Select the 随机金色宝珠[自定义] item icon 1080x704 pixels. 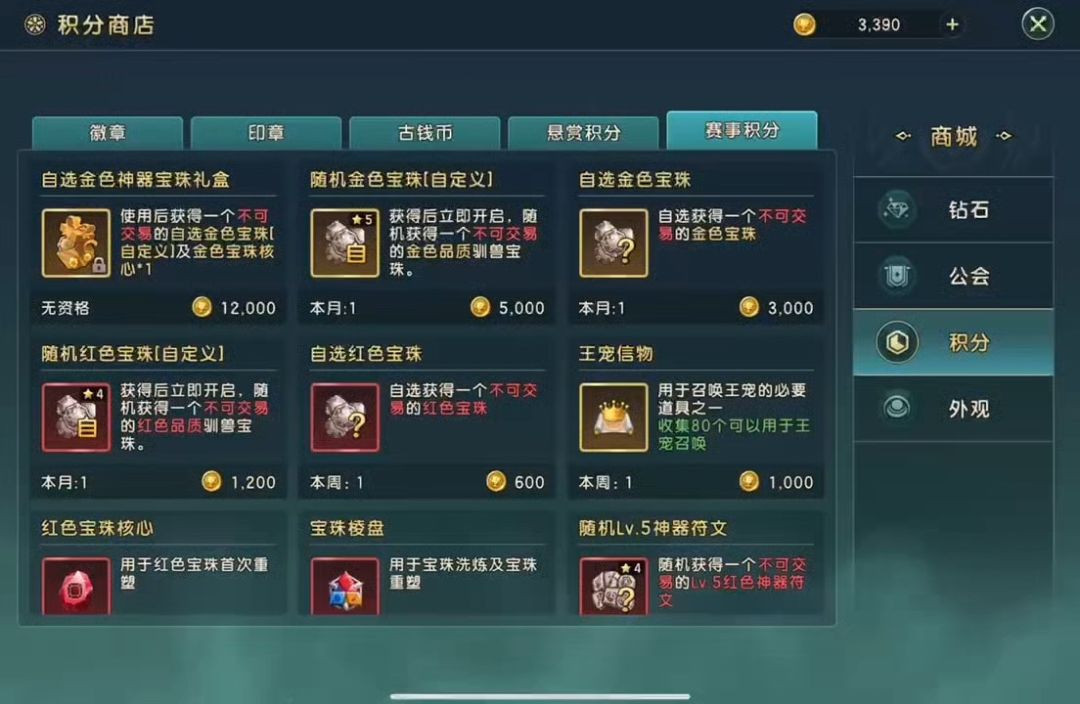point(344,243)
